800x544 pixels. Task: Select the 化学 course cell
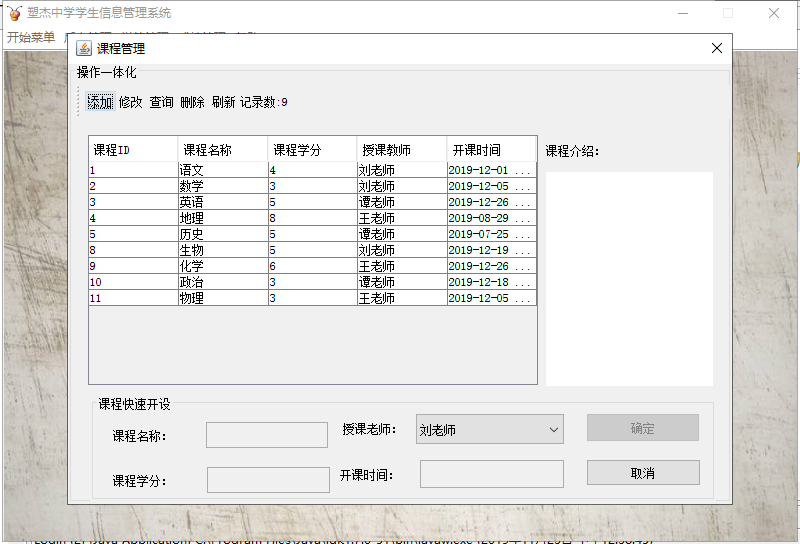click(223, 266)
